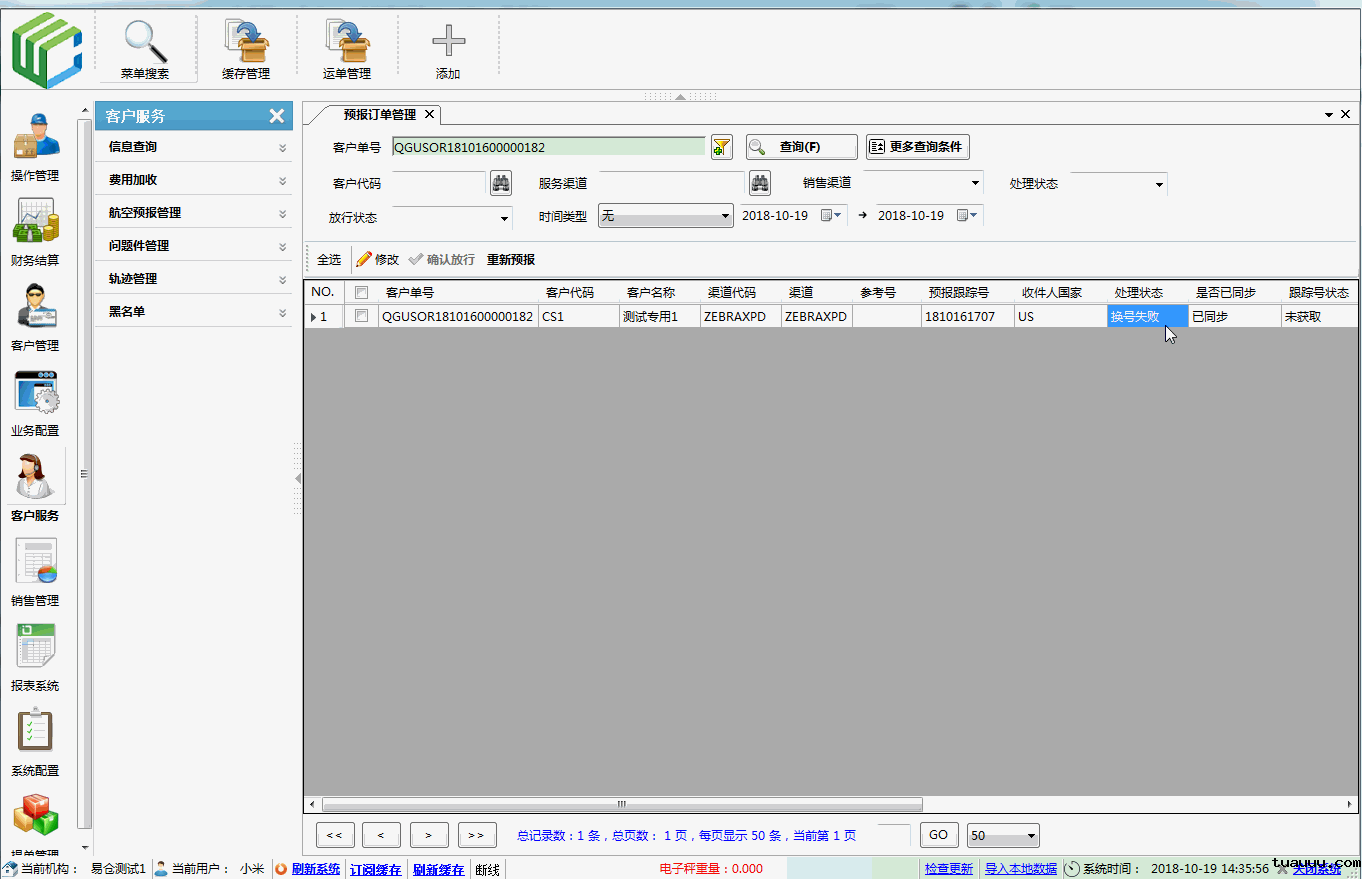Open 缓存管理 from top toolbar
Viewport: 1362px width, 879px height.
[x=246, y=47]
